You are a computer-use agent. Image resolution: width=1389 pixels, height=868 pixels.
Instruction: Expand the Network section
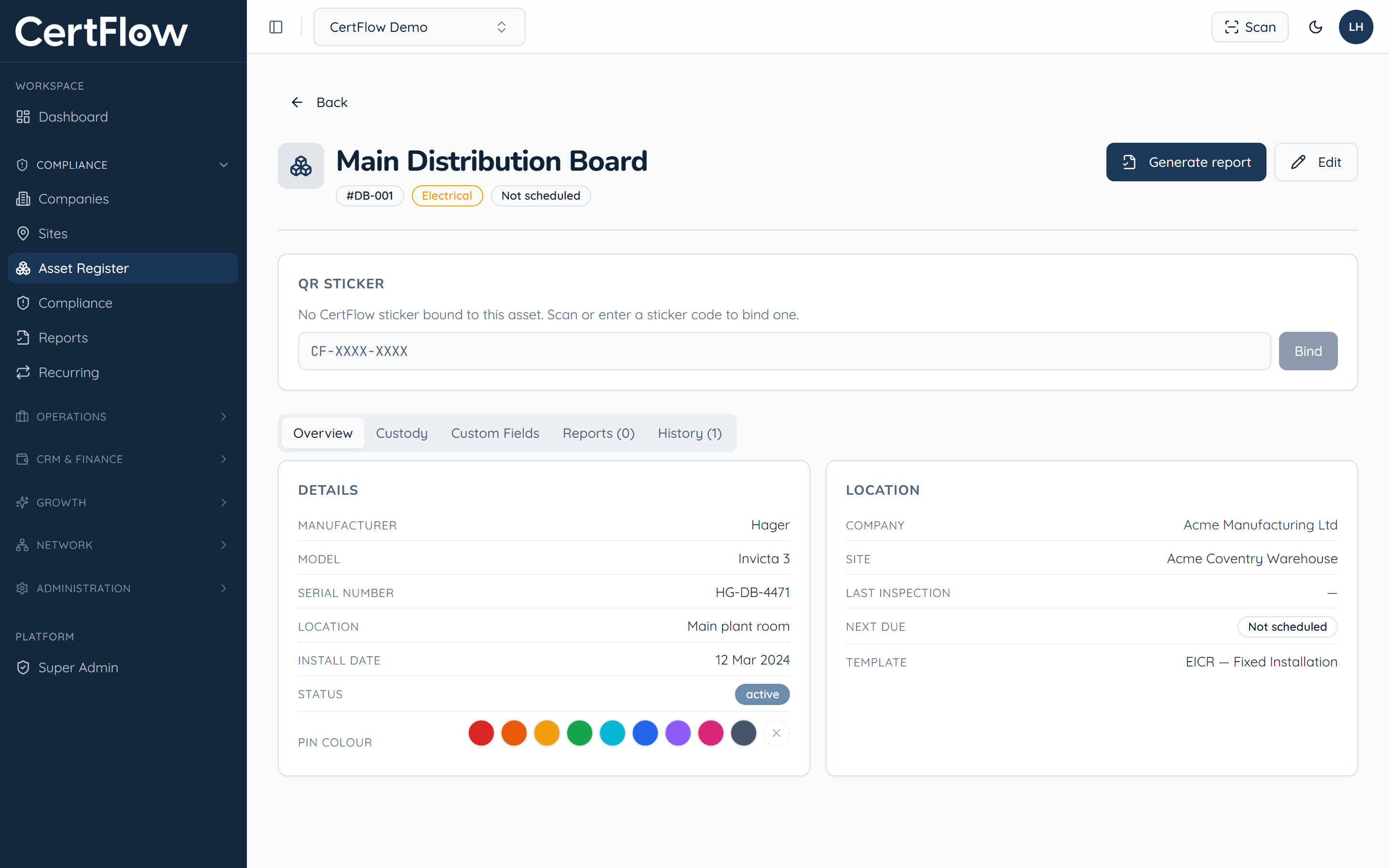[123, 545]
